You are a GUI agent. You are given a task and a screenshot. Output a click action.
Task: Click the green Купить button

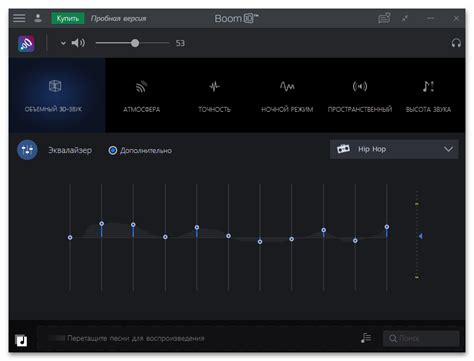pyautogui.click(x=68, y=18)
